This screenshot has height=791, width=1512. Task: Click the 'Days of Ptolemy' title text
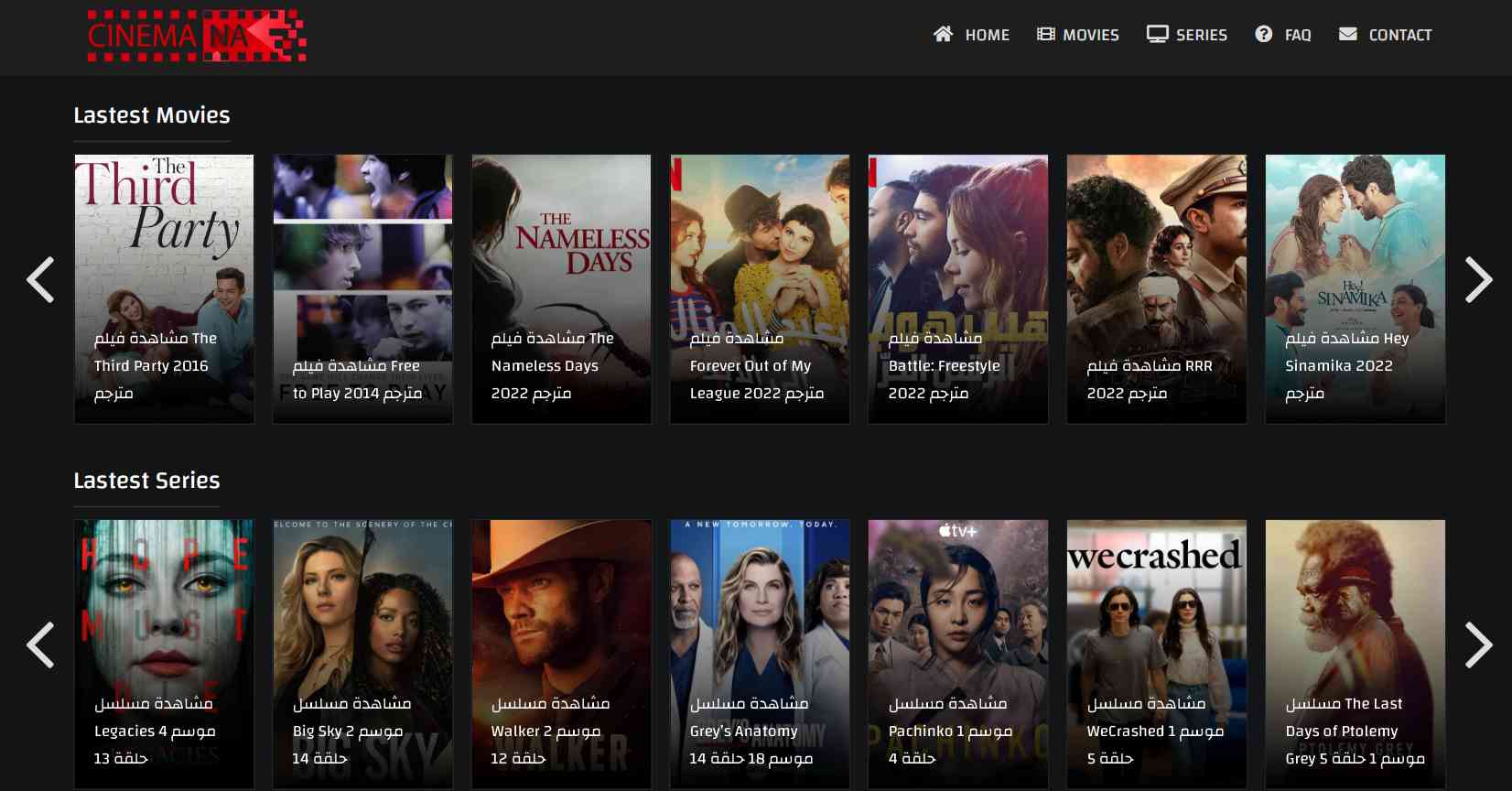click(x=1342, y=731)
